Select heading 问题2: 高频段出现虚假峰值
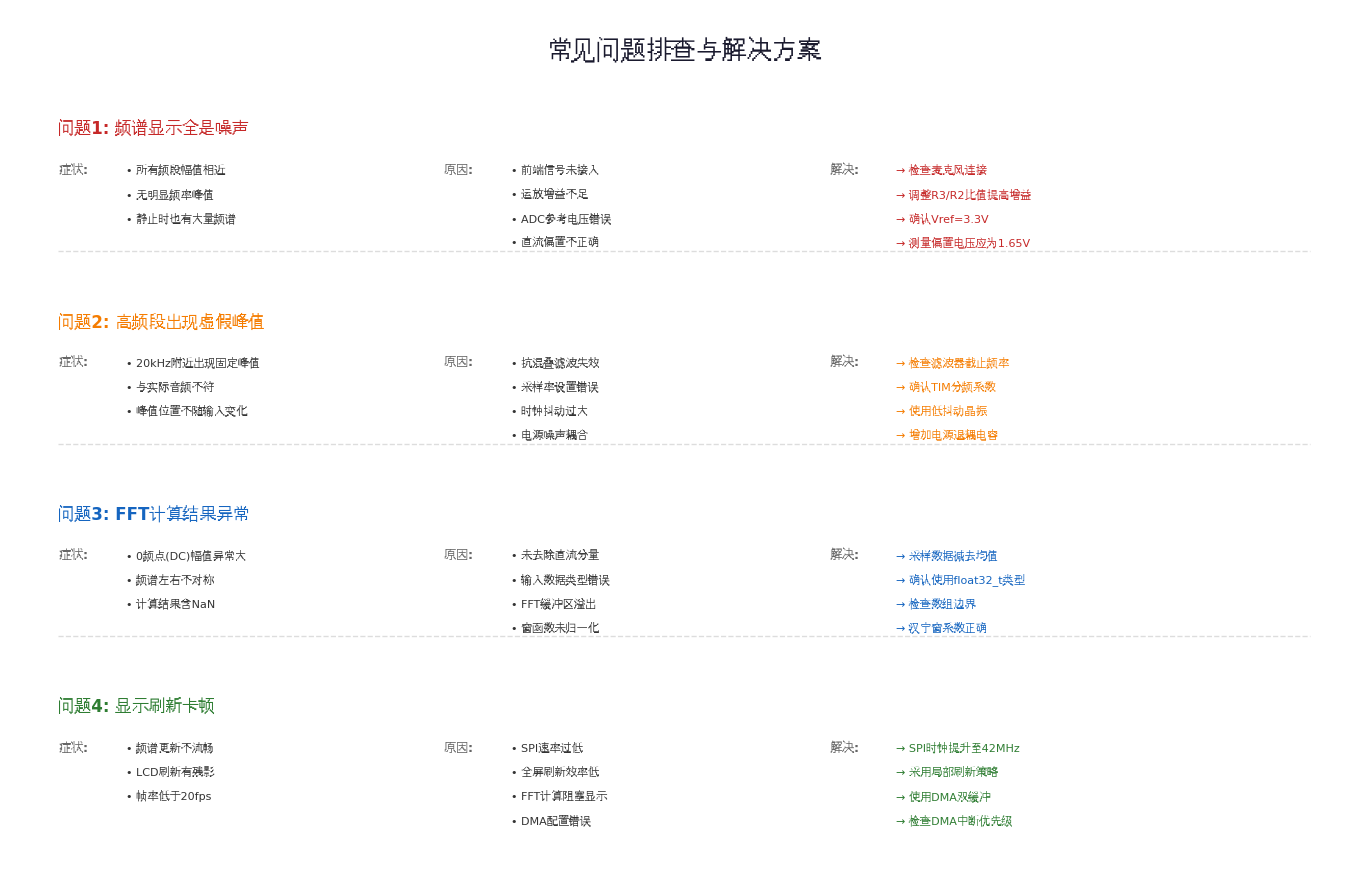 coord(161,322)
